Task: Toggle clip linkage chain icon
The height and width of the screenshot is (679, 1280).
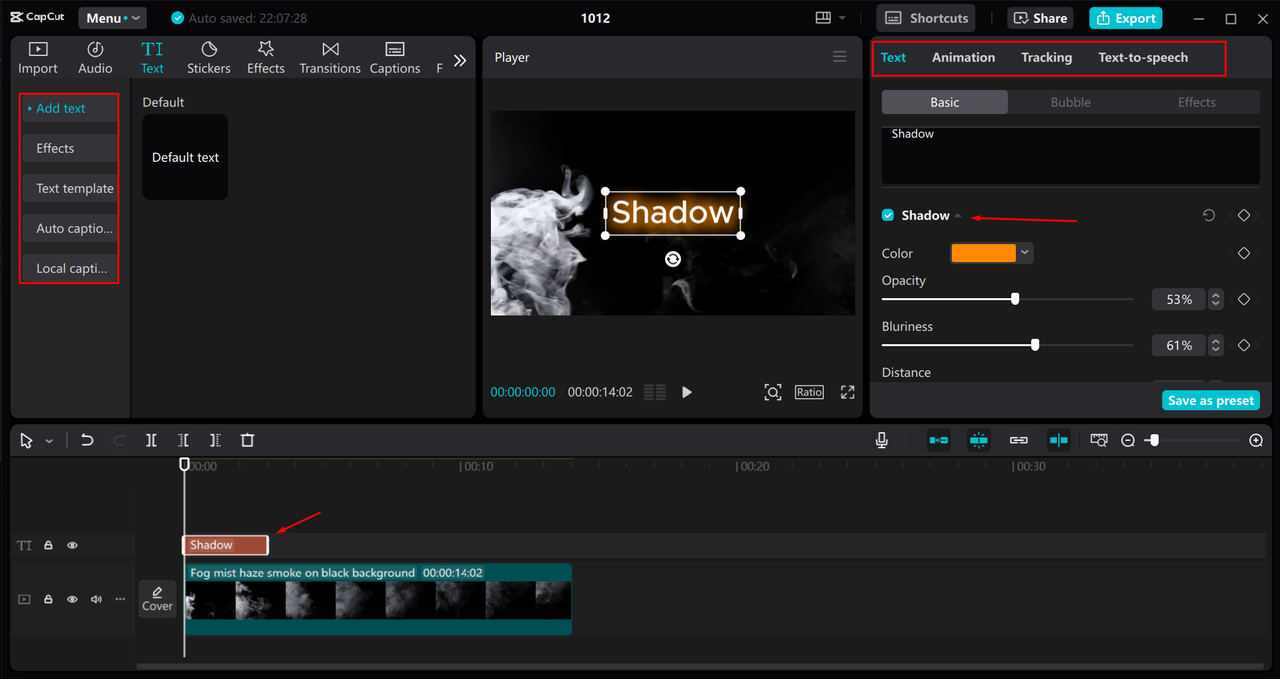Action: (x=1019, y=440)
